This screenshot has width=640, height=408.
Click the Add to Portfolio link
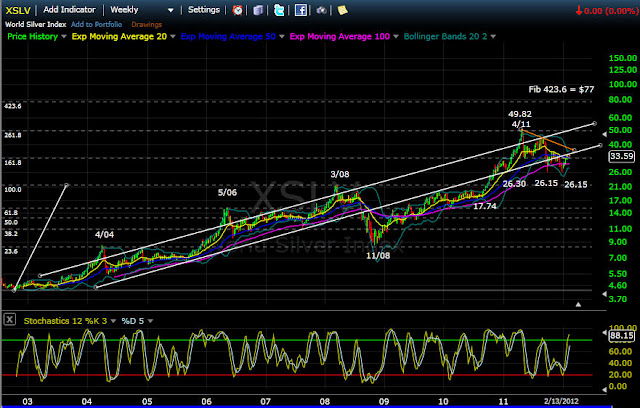click(x=96, y=24)
